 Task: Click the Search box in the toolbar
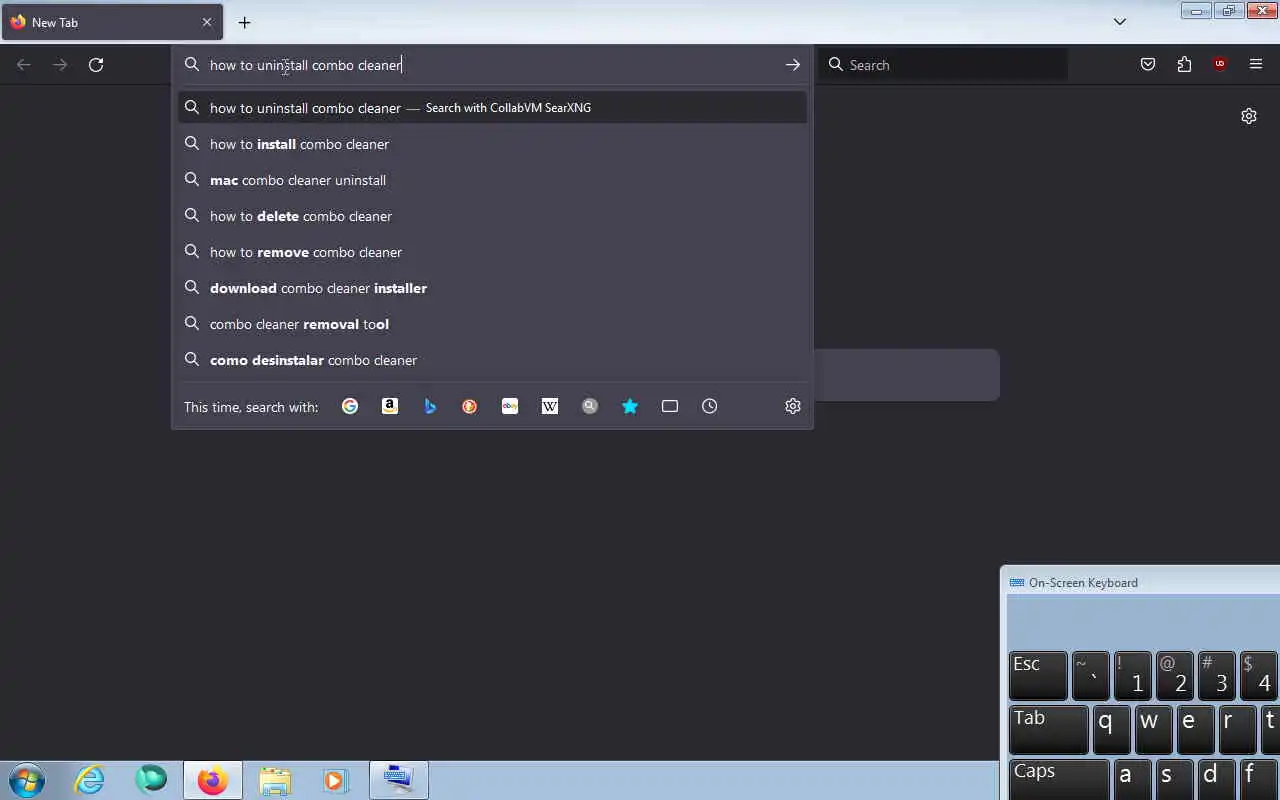click(x=944, y=65)
